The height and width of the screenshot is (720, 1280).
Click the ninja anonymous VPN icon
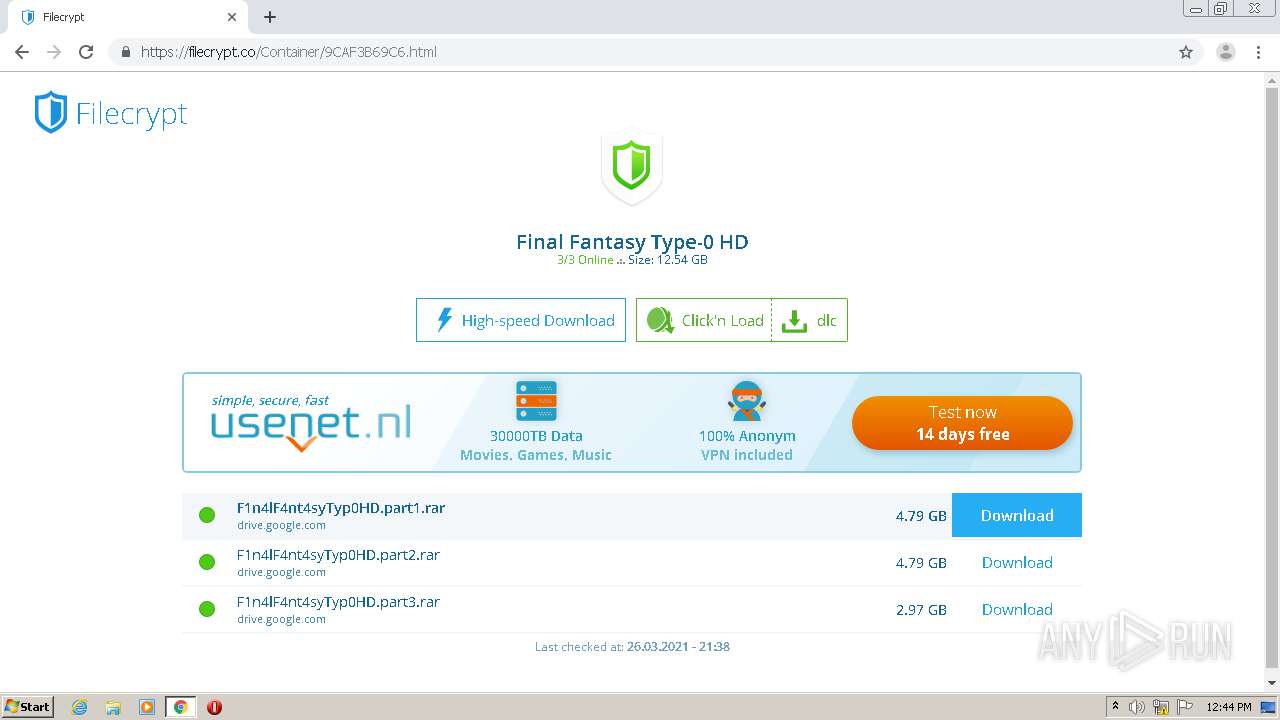coord(747,401)
